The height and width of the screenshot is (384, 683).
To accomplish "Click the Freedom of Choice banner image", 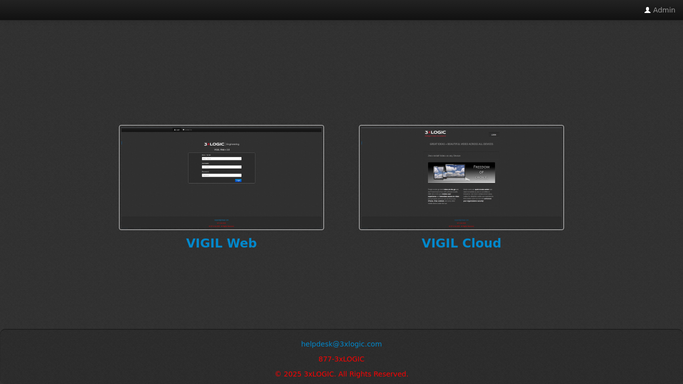I will [x=461, y=173].
